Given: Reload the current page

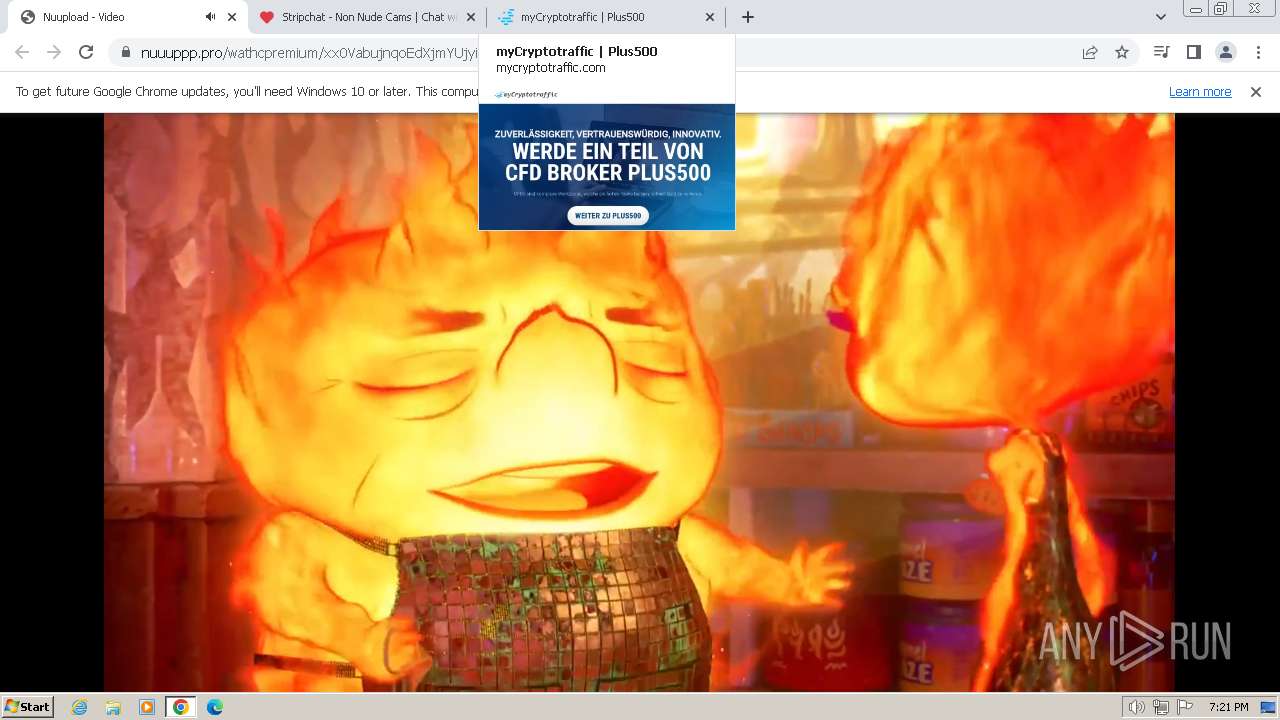Looking at the screenshot, I should 86,52.
